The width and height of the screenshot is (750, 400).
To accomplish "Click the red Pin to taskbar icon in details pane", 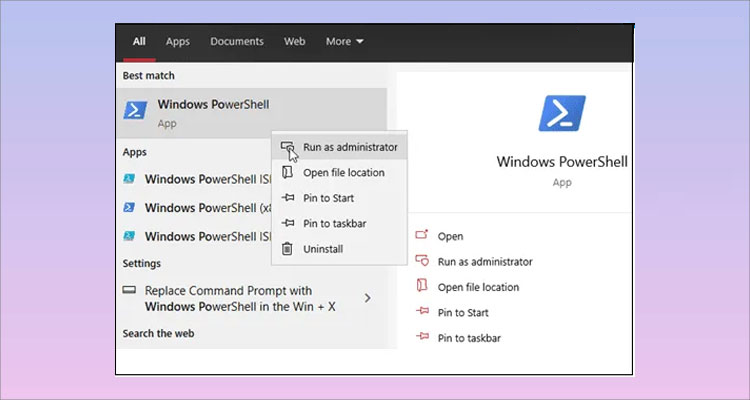I will pyautogui.click(x=422, y=336).
